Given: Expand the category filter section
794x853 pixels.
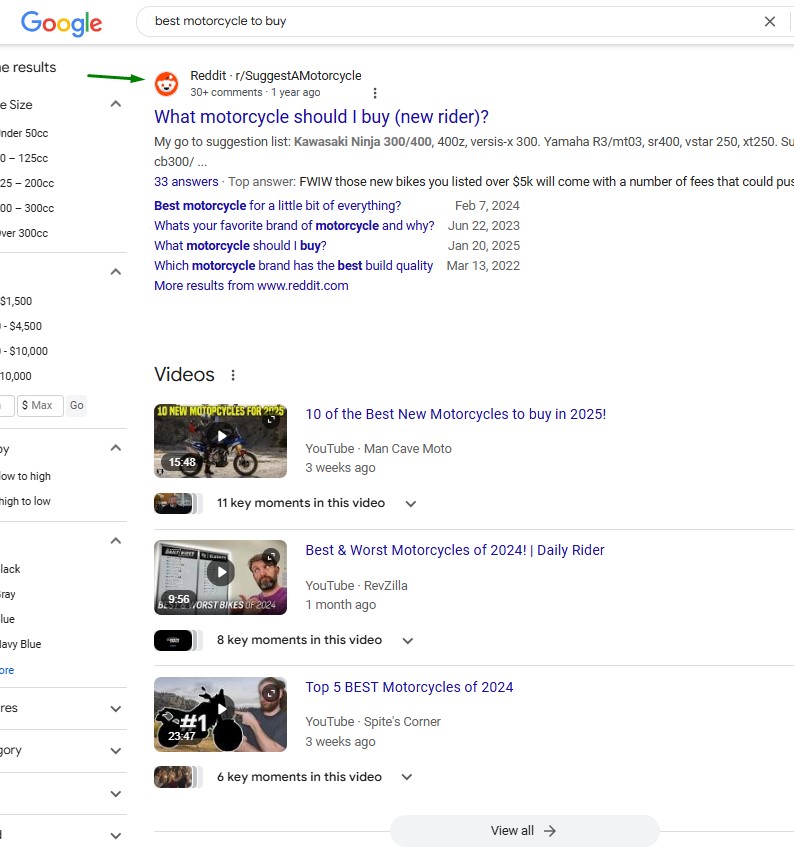Looking at the screenshot, I should pos(116,751).
